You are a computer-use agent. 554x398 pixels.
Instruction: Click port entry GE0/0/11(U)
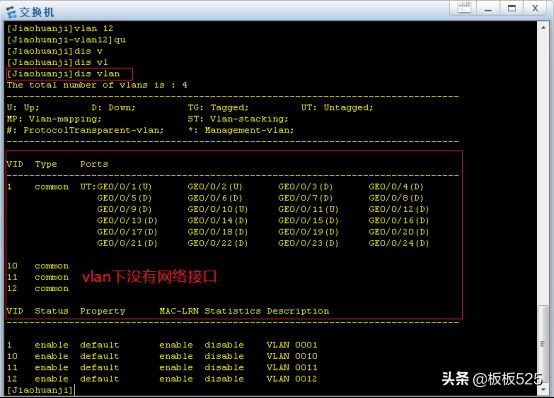pos(308,209)
